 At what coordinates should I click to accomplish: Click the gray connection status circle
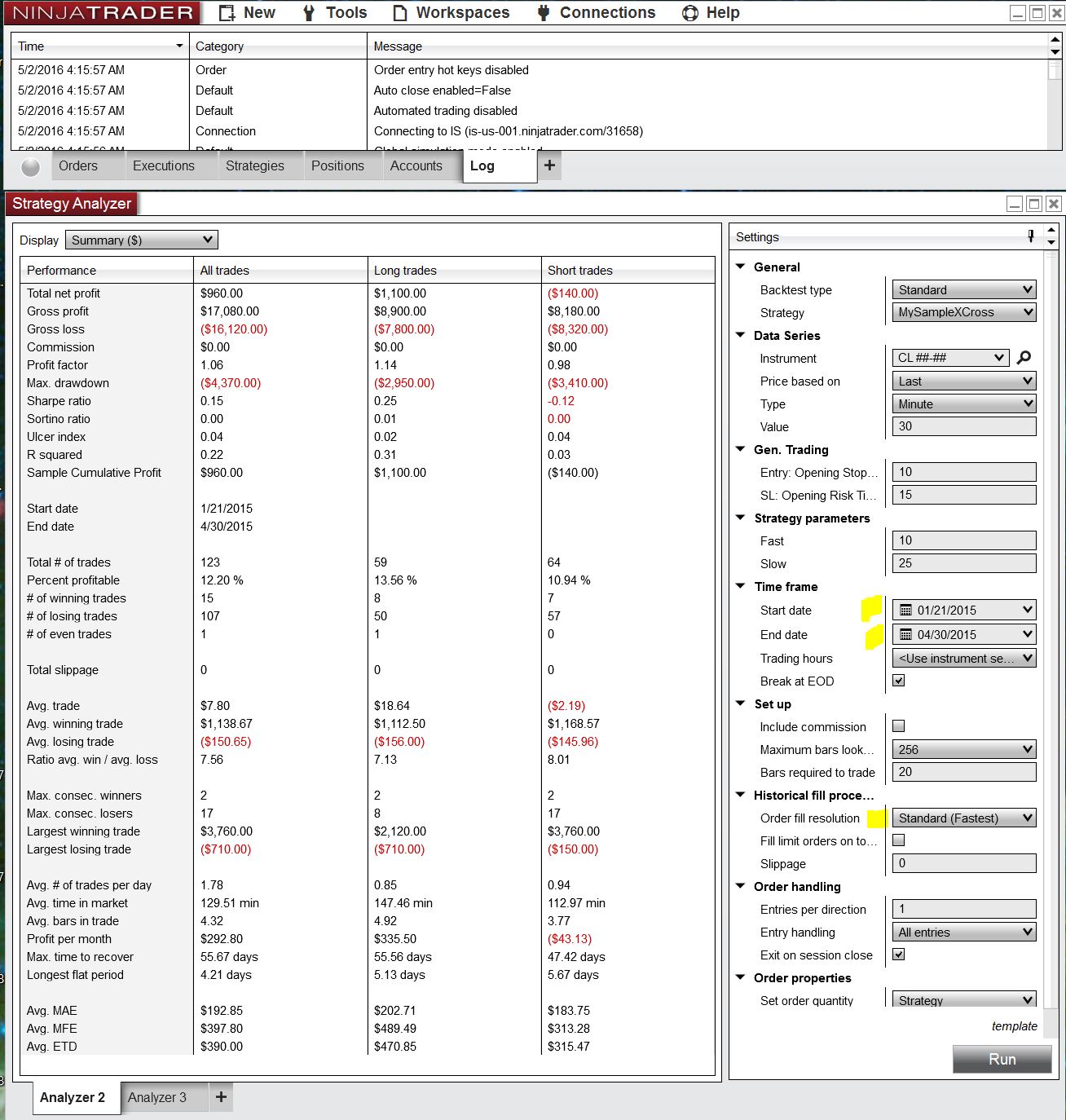pos(31,167)
